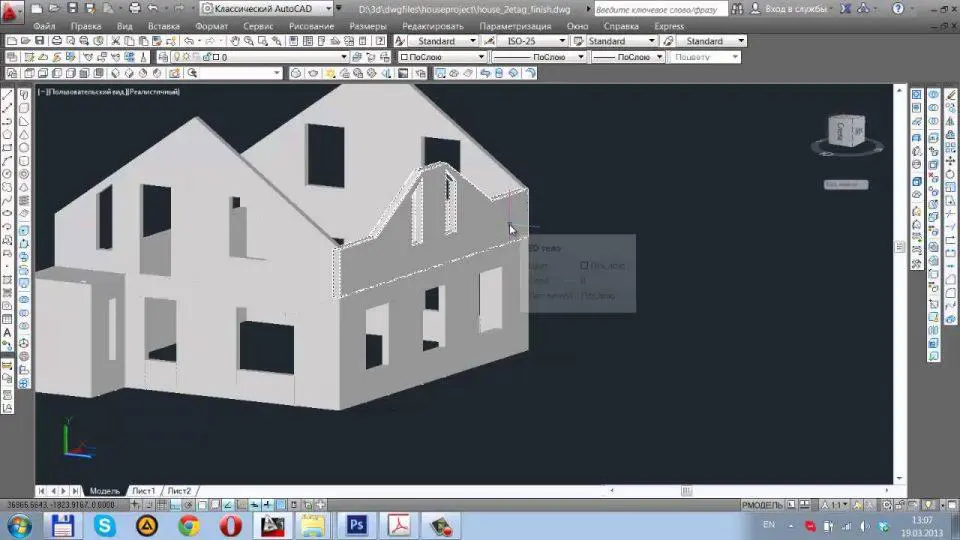Toggle the layer lightbulb on/off icon
The height and width of the screenshot is (540, 960).
click(175, 57)
